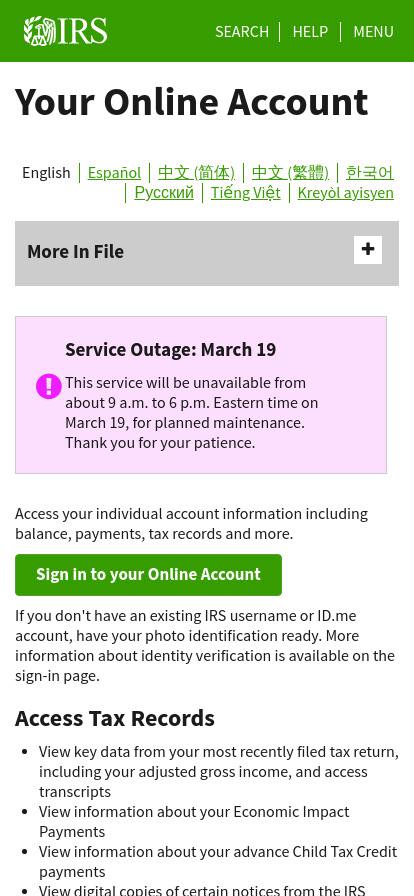Viewport: 414px width, 896px height.
Task: Switch language to 한국어
Action: pos(369,173)
